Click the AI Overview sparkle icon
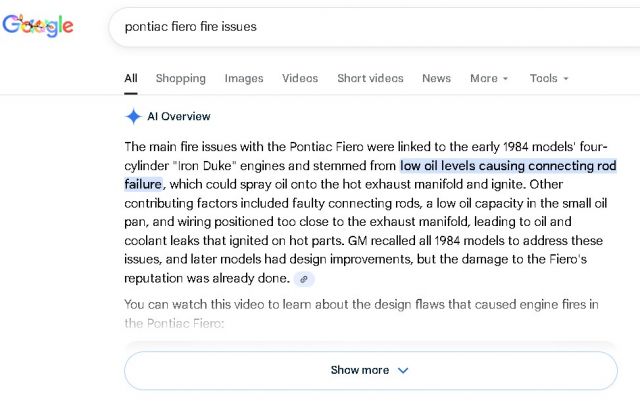 (x=134, y=116)
